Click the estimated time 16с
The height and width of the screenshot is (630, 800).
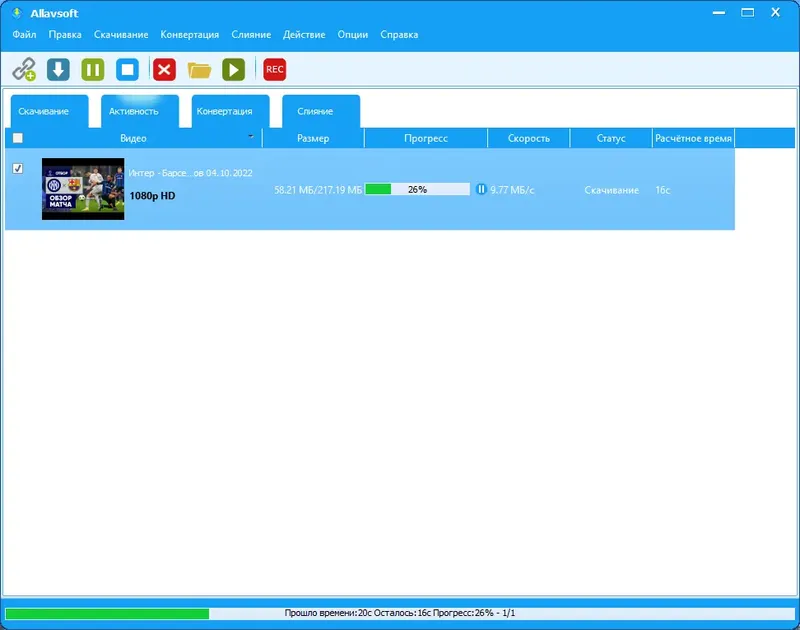point(663,190)
